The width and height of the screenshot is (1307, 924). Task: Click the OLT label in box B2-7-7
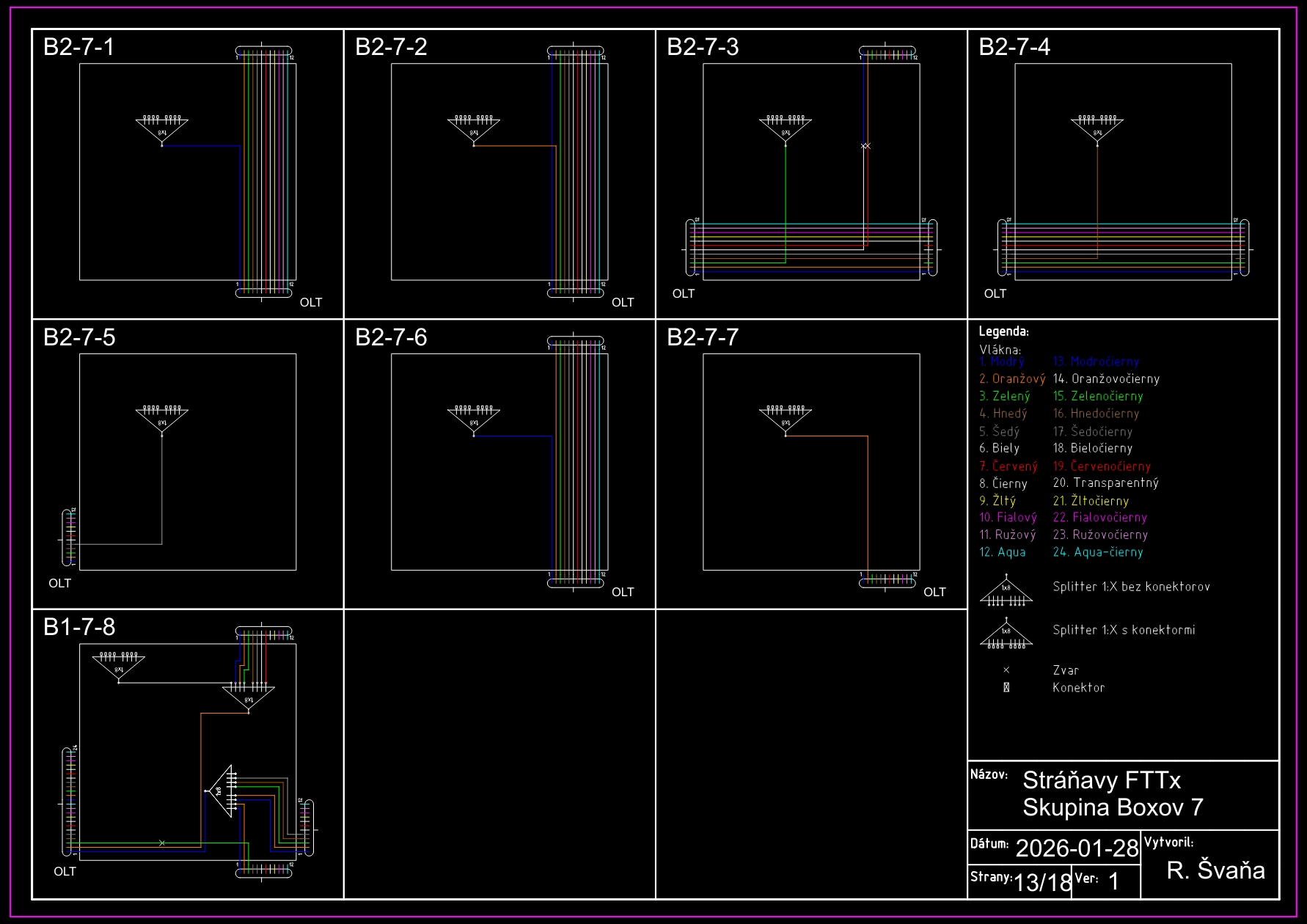[934, 592]
